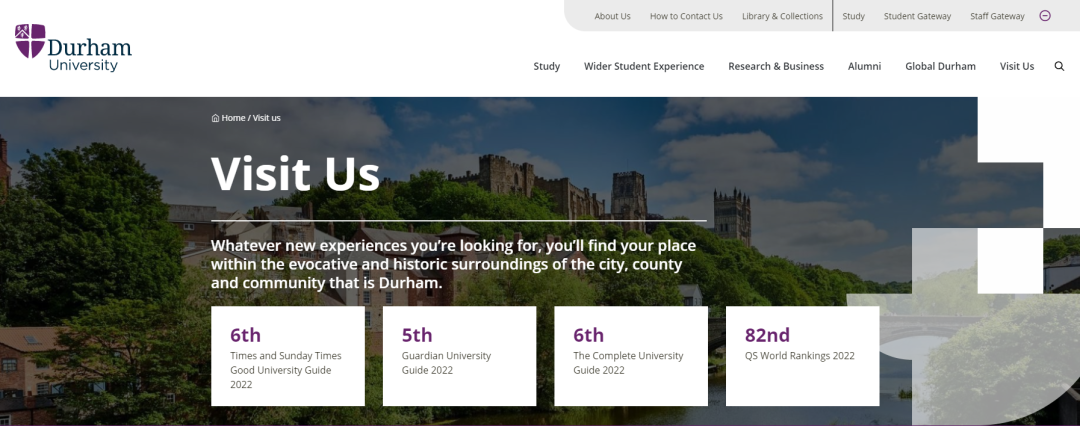Screen dimensions: 1080x426
Task: Click the Durham University shield logo
Action: tap(30, 41)
